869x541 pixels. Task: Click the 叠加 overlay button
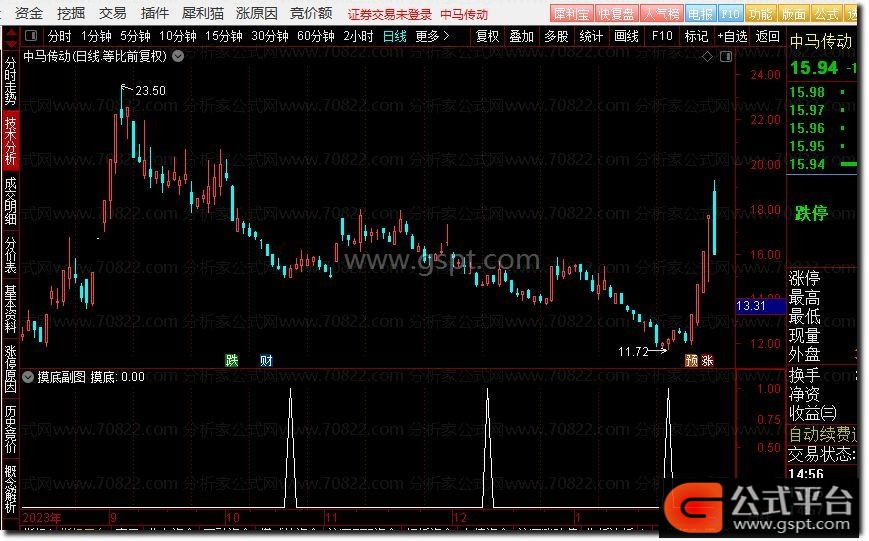click(522, 37)
